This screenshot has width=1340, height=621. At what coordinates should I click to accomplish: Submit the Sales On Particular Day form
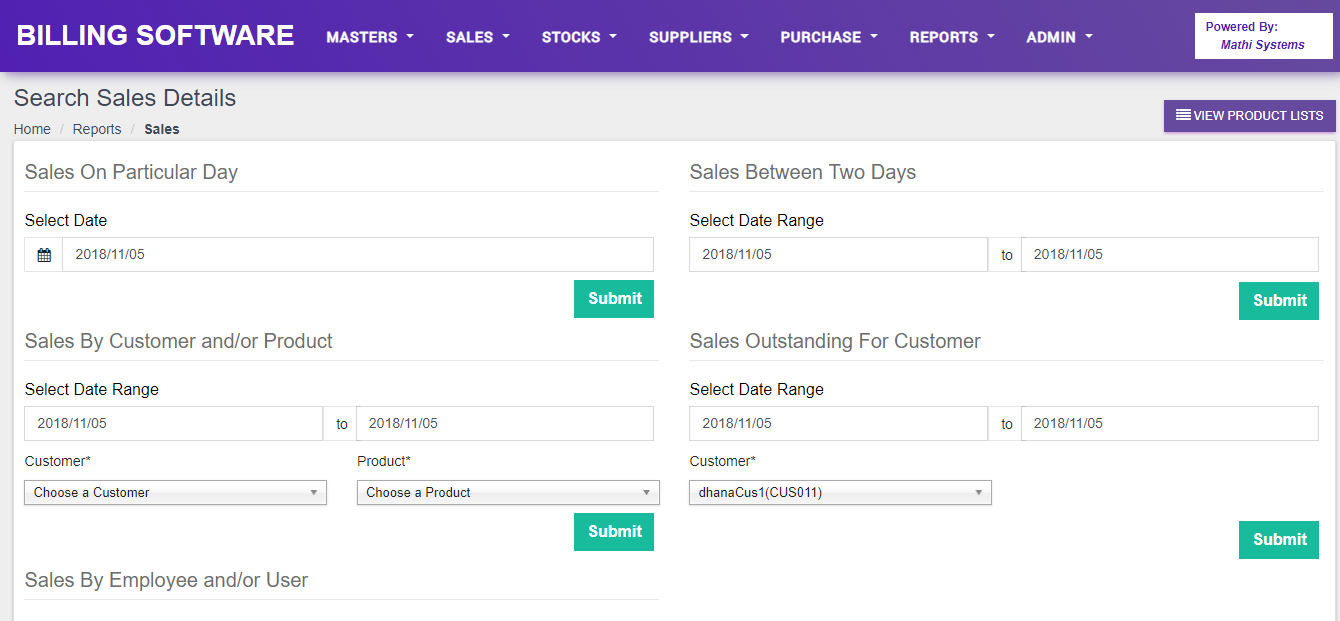pos(613,298)
